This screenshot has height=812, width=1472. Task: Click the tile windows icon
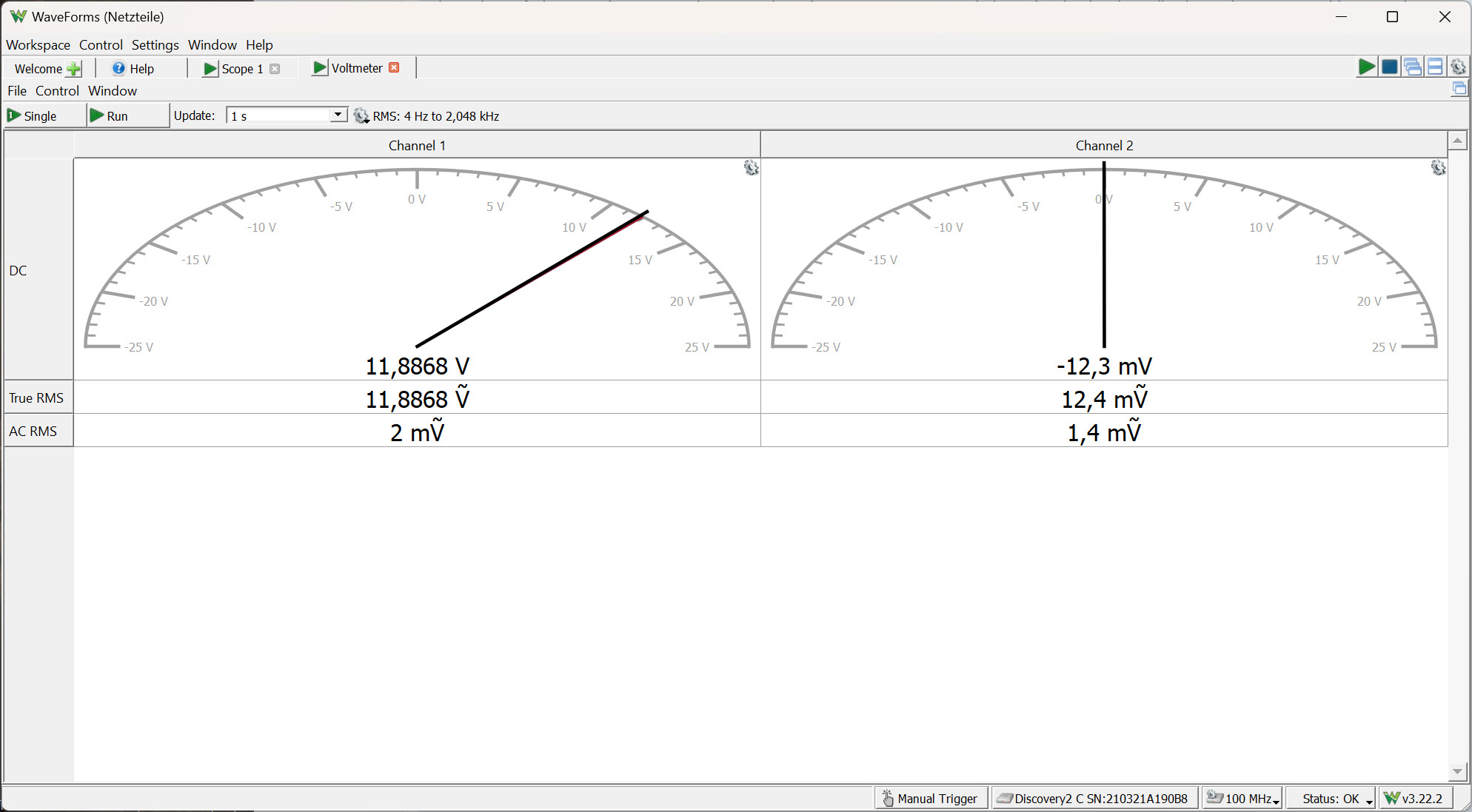(1435, 67)
